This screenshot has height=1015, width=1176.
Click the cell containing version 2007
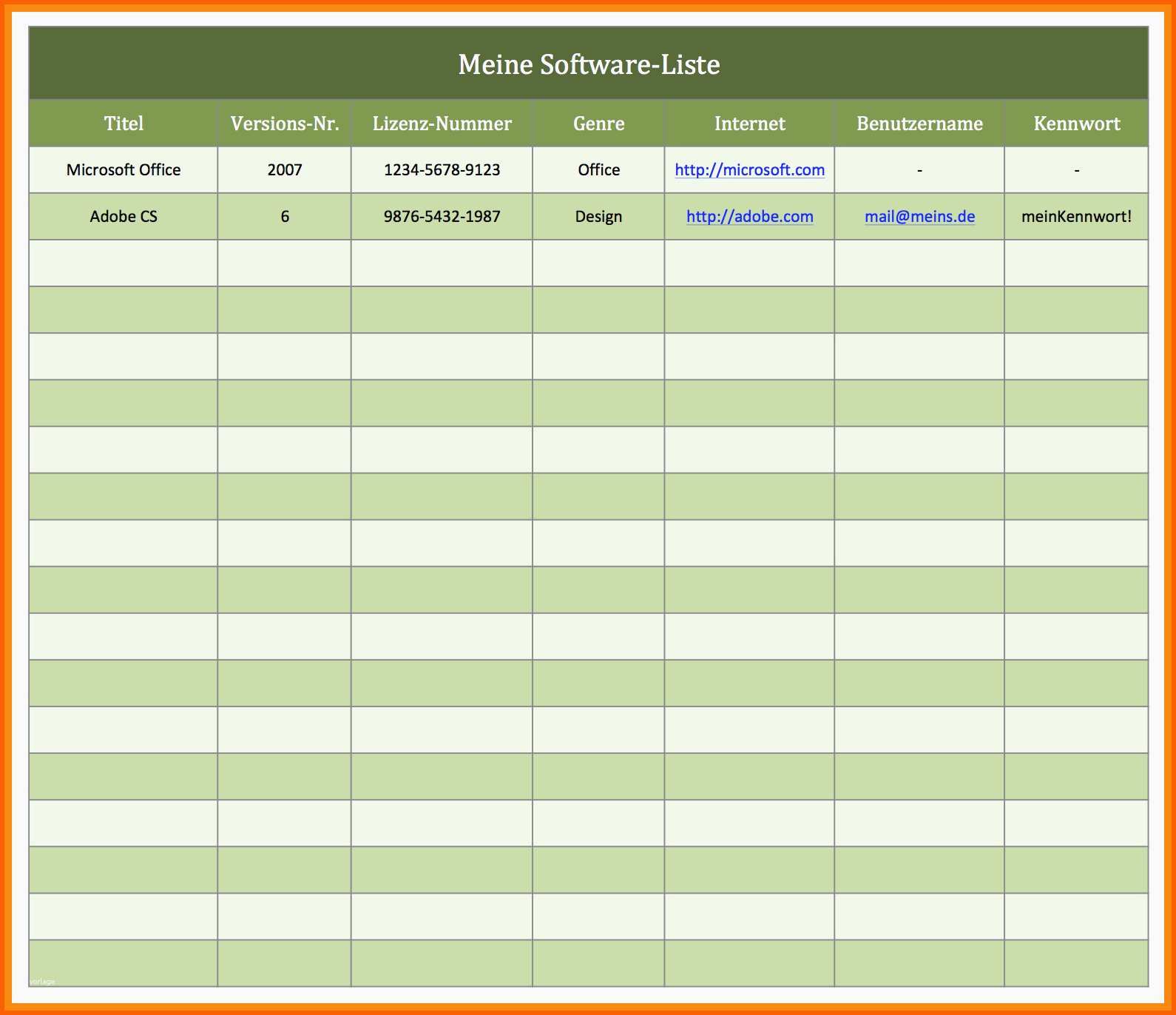point(285,170)
